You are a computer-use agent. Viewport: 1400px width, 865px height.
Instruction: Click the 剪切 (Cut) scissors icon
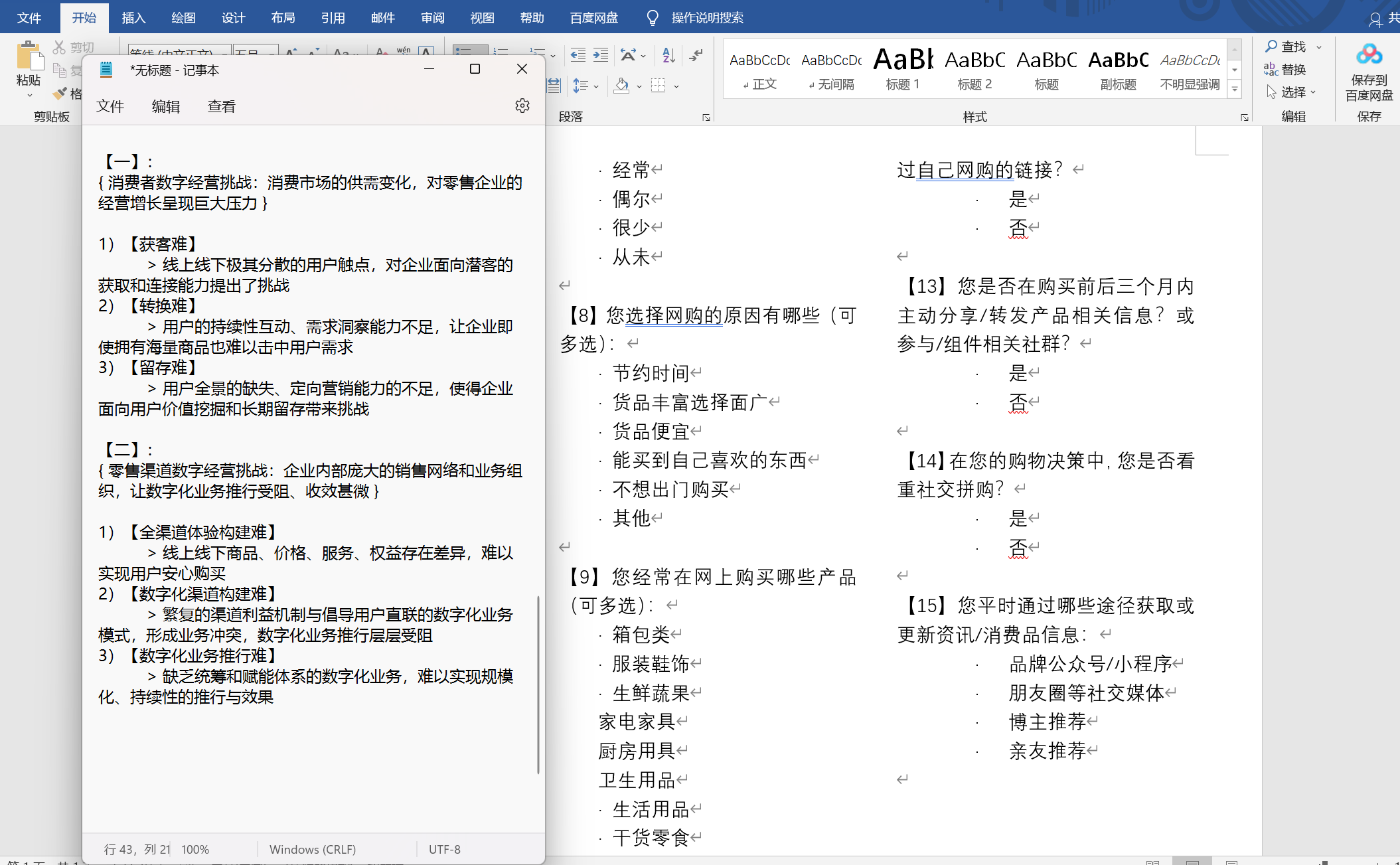point(59,46)
